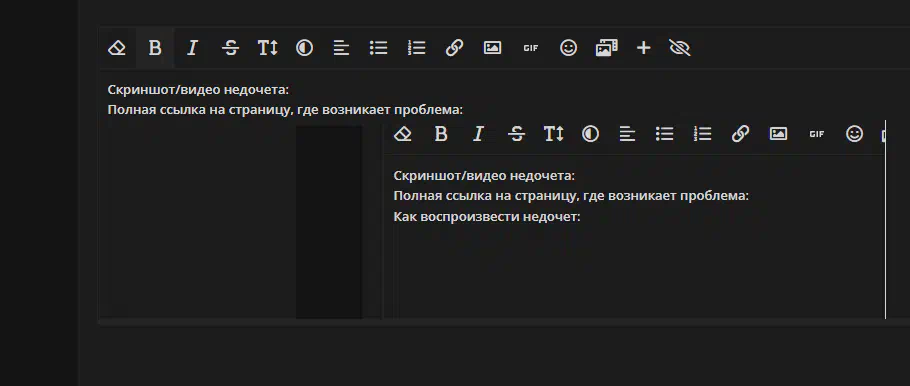Open GIF picker in top toolbar

[x=530, y=48]
